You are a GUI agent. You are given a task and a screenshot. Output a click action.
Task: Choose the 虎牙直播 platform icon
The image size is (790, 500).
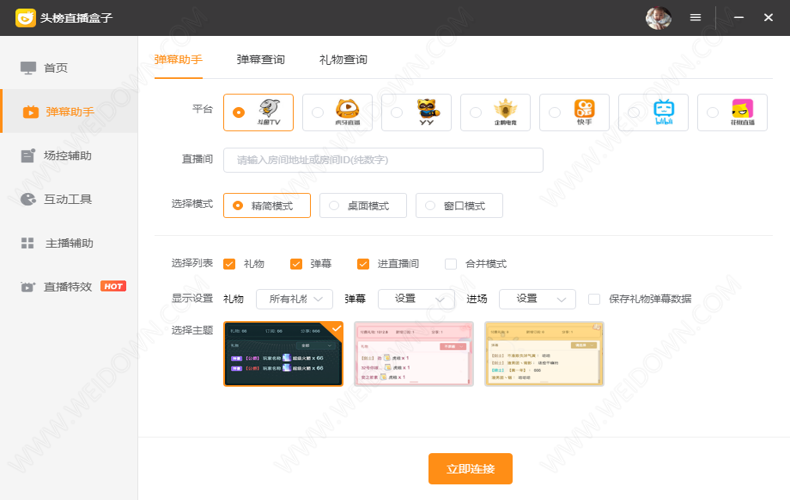337,112
